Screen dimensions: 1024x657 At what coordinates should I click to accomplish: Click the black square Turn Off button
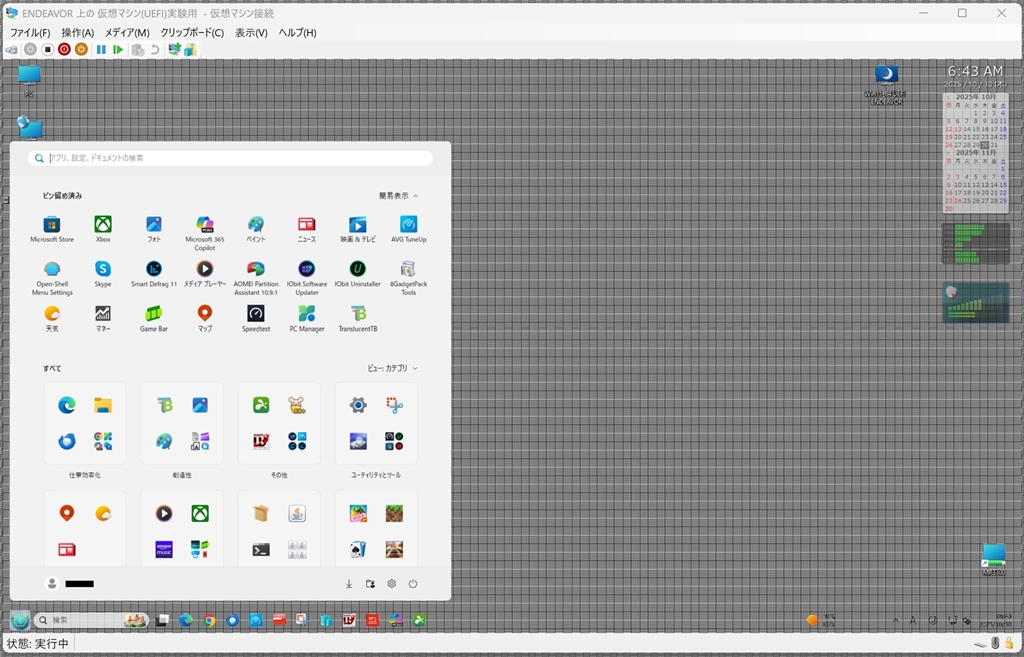[x=48, y=50]
